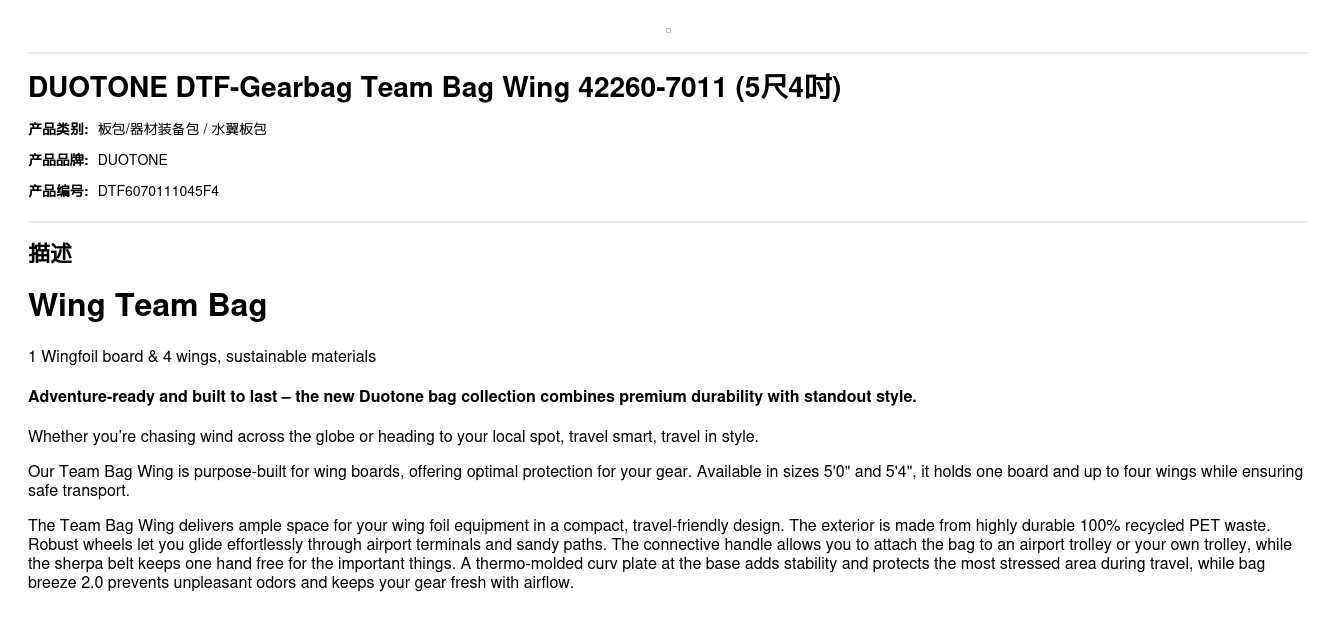The height and width of the screenshot is (638, 1328).
Task: Click the slash separator between the categories
Action: coord(205,129)
